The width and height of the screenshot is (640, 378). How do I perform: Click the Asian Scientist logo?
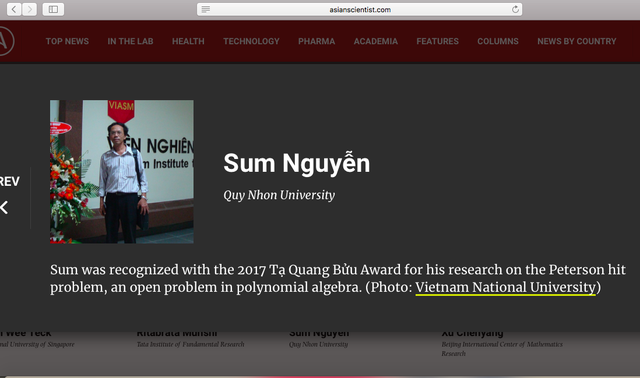tap(6, 41)
